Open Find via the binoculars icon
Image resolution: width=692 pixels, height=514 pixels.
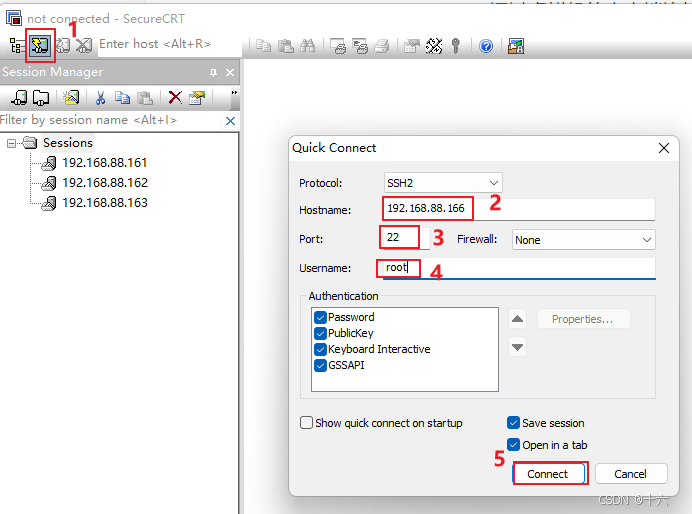308,46
